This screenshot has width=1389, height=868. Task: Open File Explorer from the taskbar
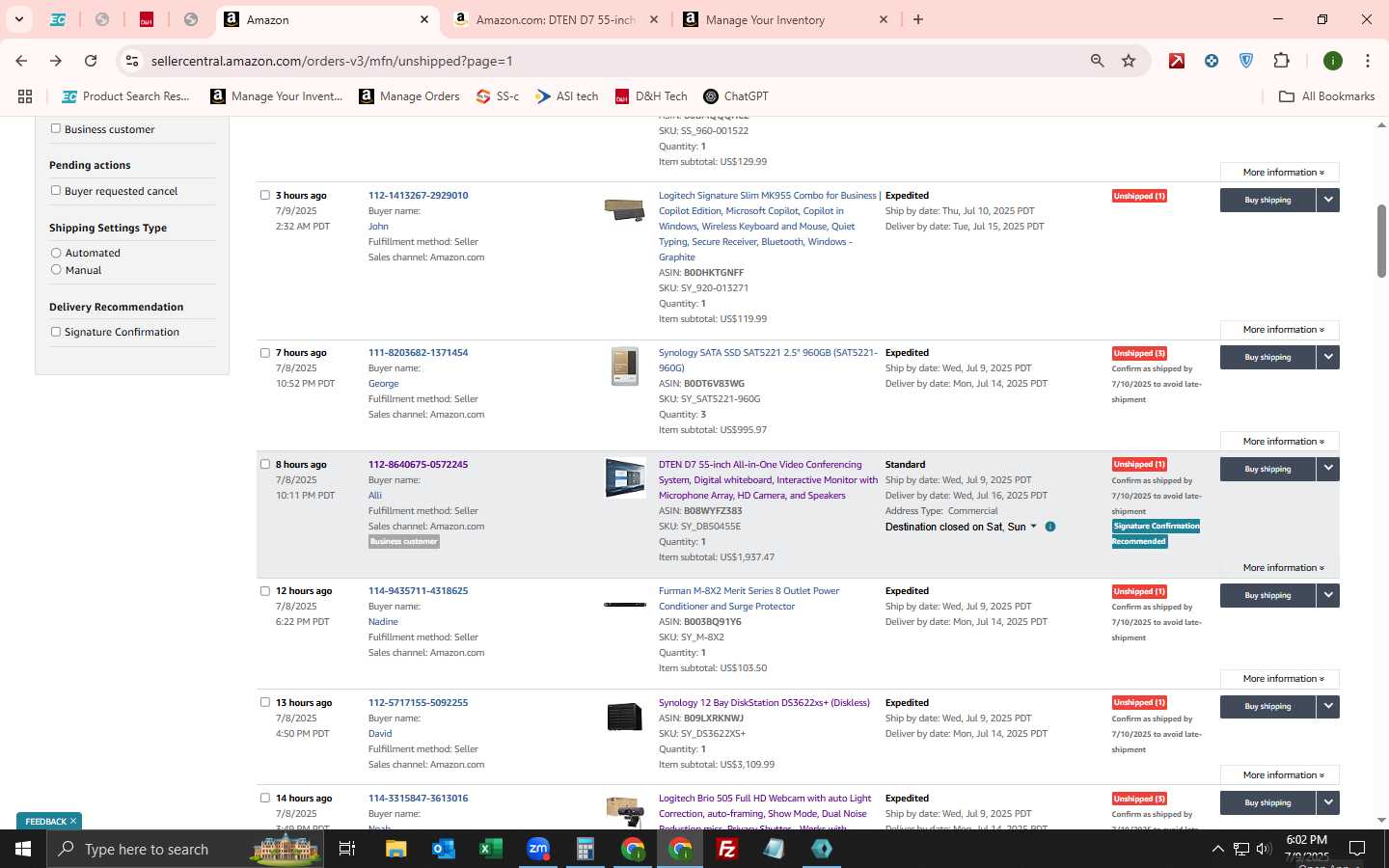click(x=395, y=849)
